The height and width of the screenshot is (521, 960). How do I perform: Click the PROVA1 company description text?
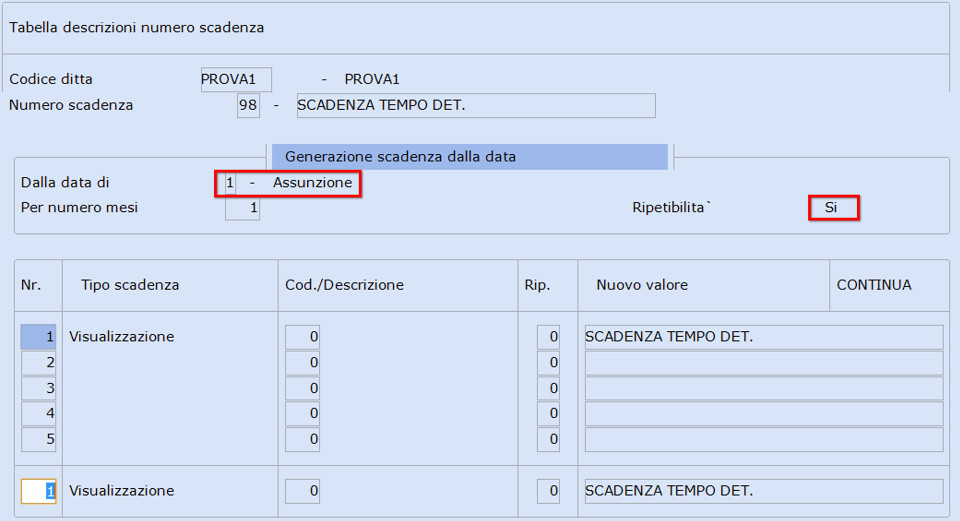[372, 80]
